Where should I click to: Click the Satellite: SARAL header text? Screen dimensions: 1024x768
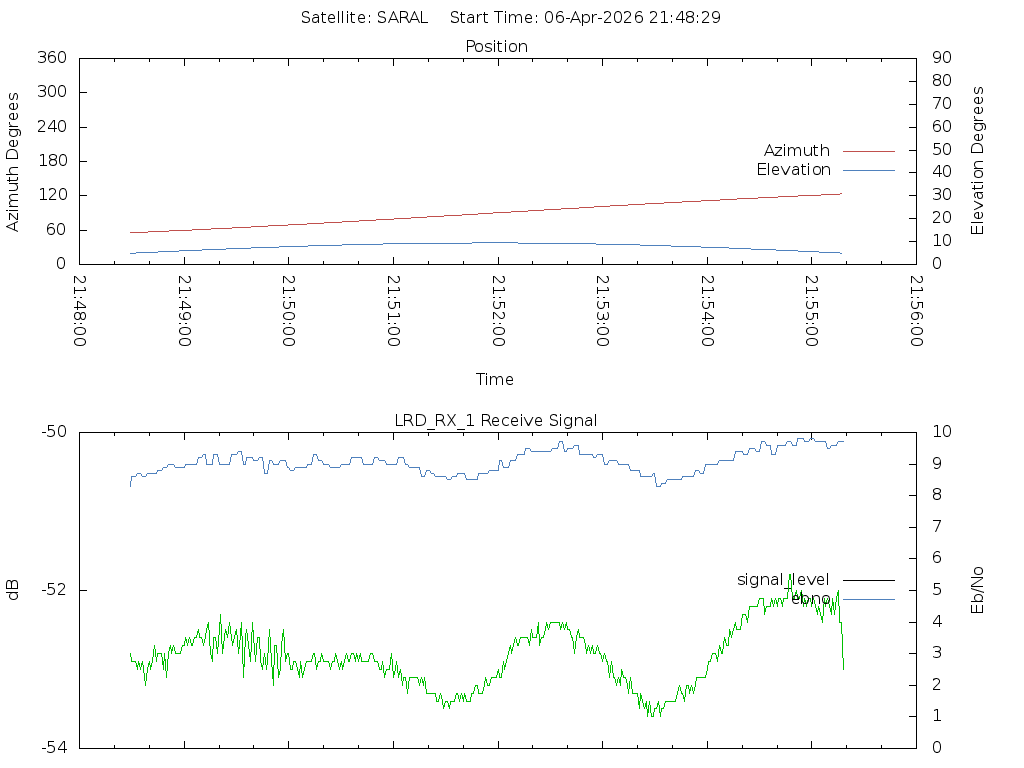(x=364, y=17)
